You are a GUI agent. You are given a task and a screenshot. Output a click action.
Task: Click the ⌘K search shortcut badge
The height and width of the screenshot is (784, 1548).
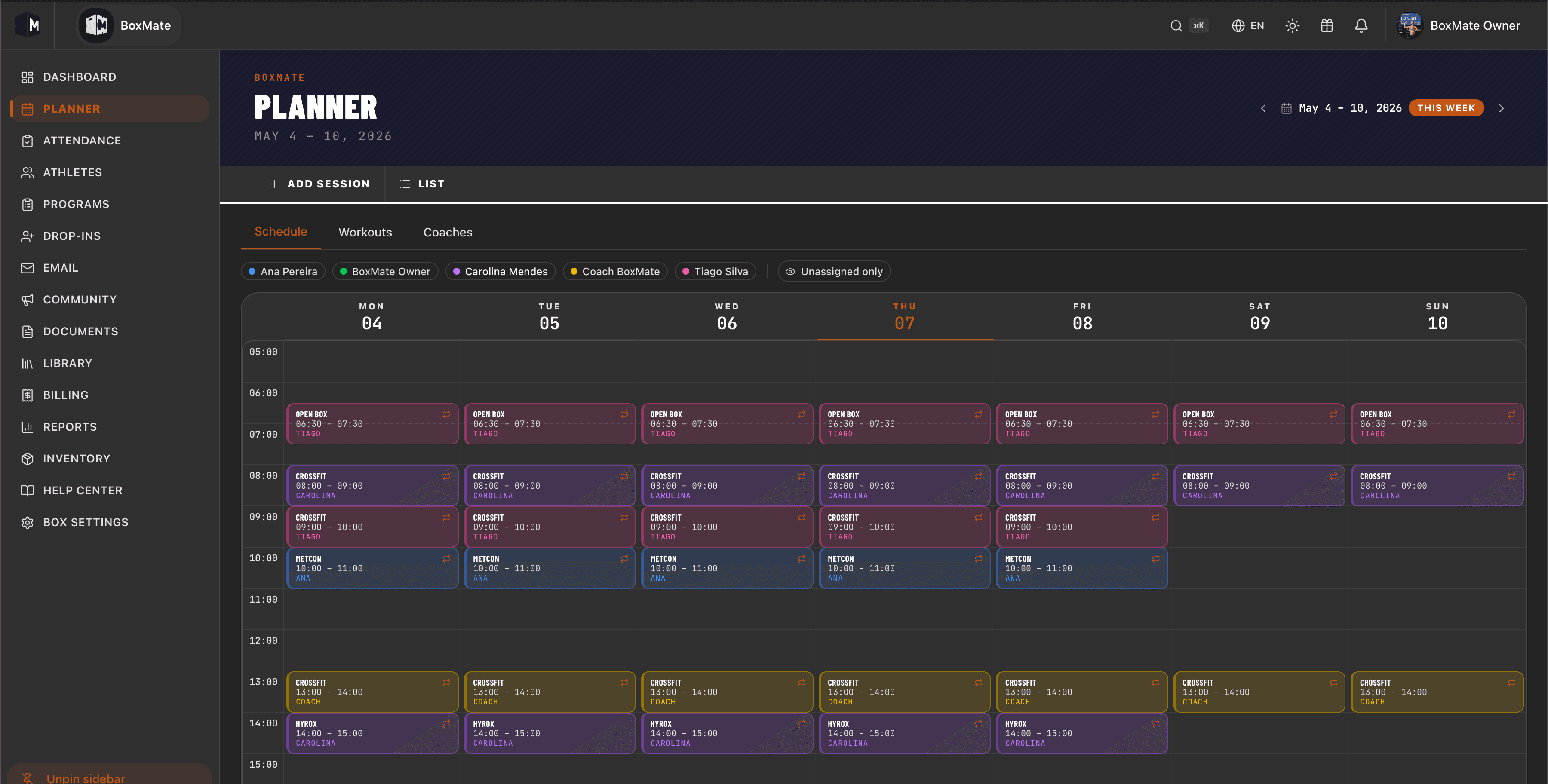1198,26
